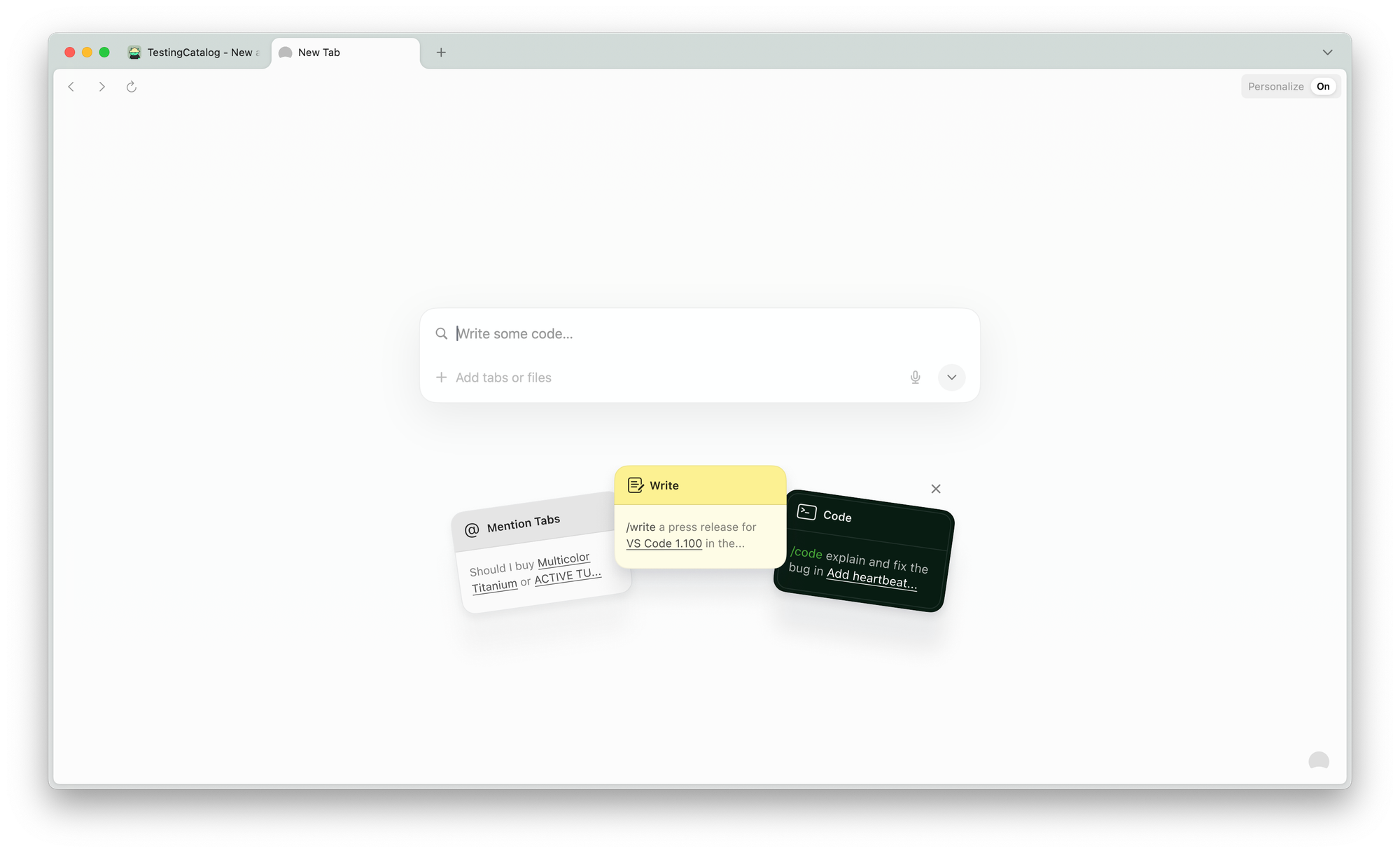Screen dimensions: 1400x853
Task: Click the plus icon to add tabs or files
Action: pos(442,377)
